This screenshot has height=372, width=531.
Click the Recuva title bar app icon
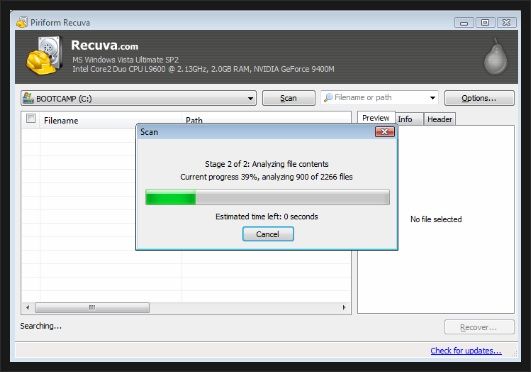click(x=22, y=22)
